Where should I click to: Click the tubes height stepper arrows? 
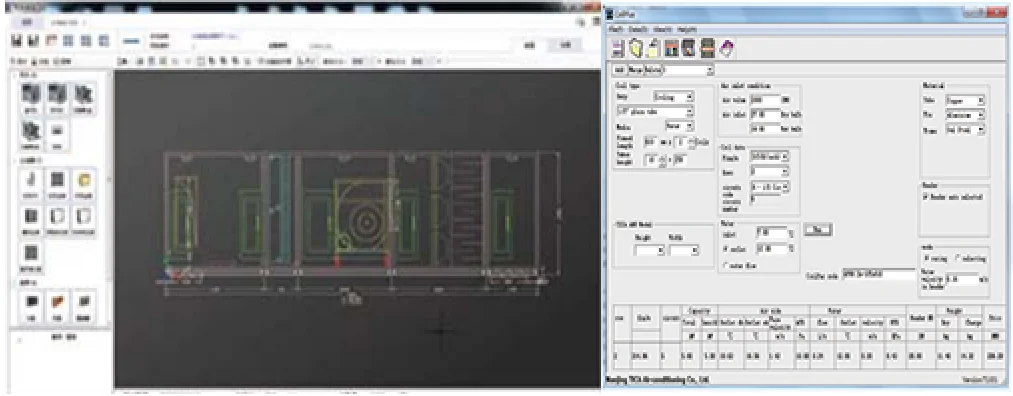coord(663,160)
